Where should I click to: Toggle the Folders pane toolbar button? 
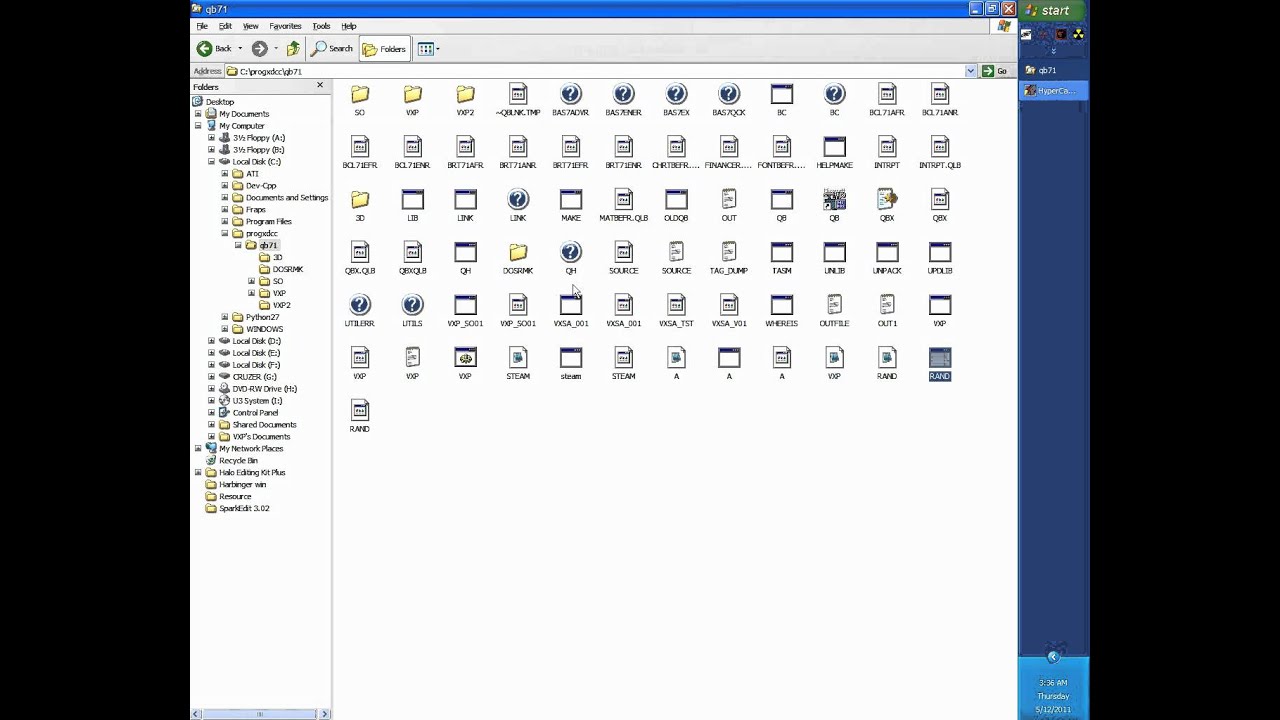click(385, 49)
